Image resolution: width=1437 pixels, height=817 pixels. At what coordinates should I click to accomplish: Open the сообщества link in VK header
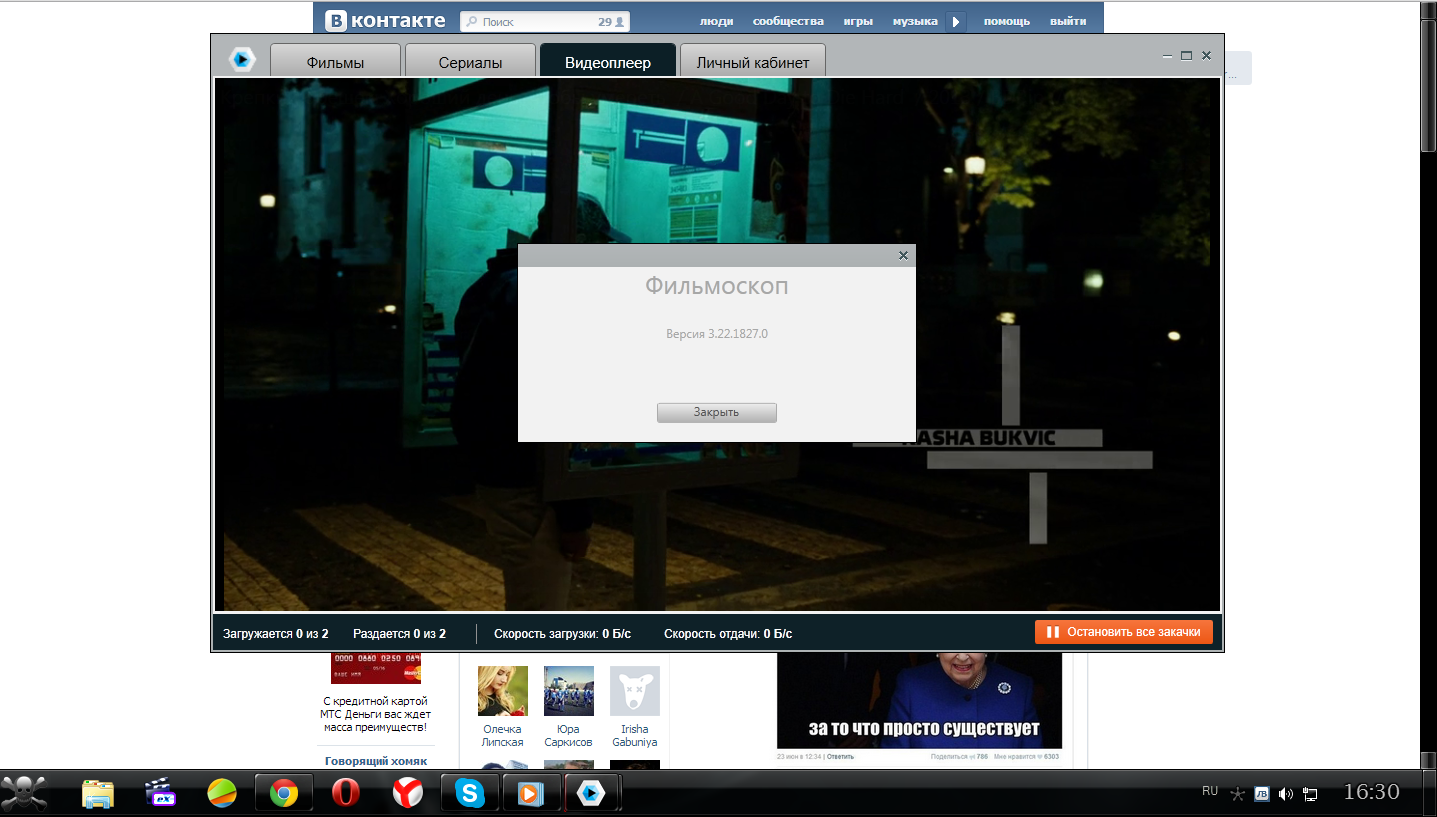click(788, 21)
